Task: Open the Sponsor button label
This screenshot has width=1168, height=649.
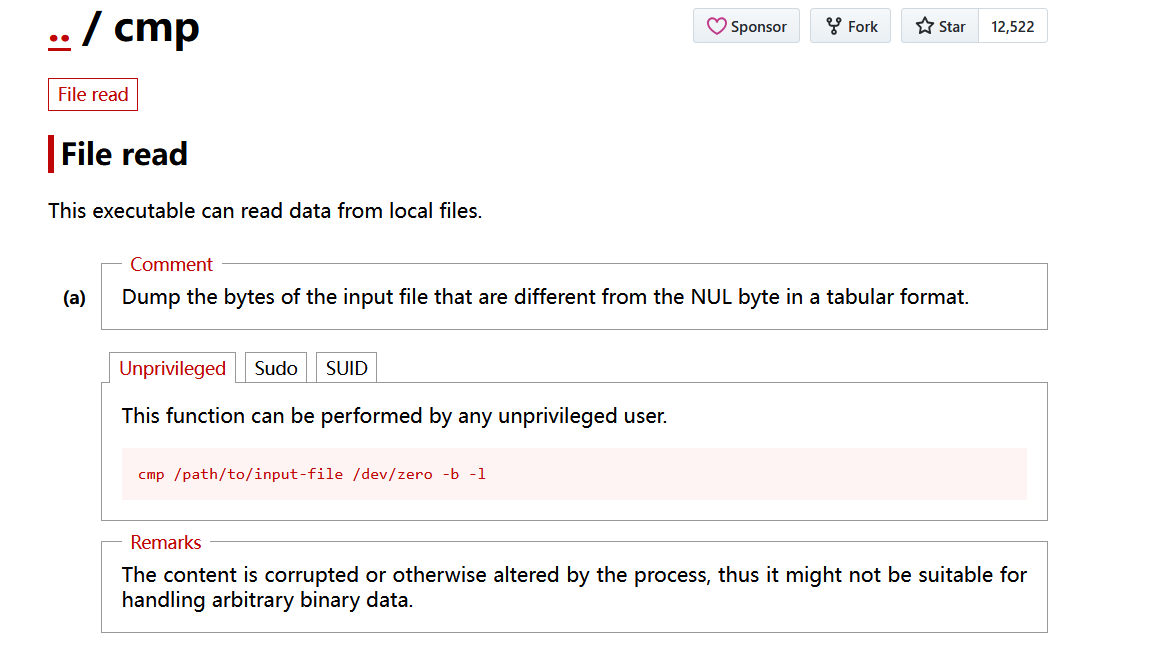Action: coord(758,27)
